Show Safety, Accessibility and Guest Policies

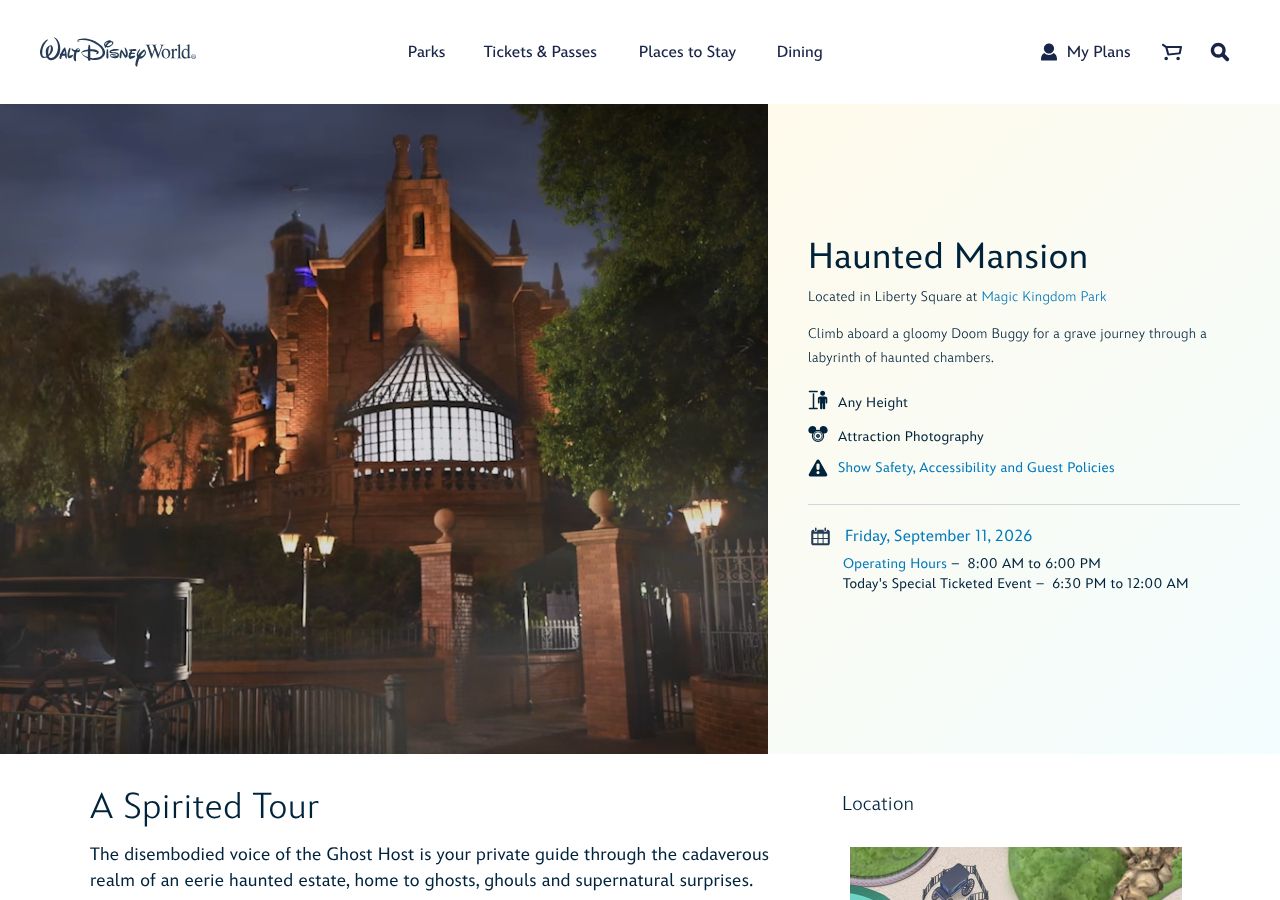976,468
